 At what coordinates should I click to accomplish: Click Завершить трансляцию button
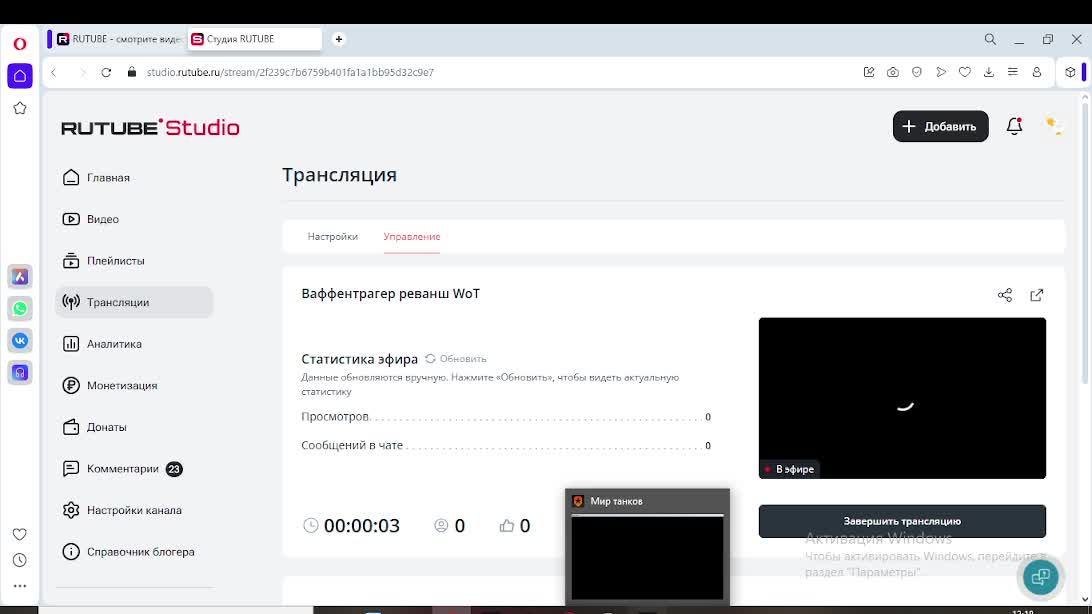click(x=902, y=521)
